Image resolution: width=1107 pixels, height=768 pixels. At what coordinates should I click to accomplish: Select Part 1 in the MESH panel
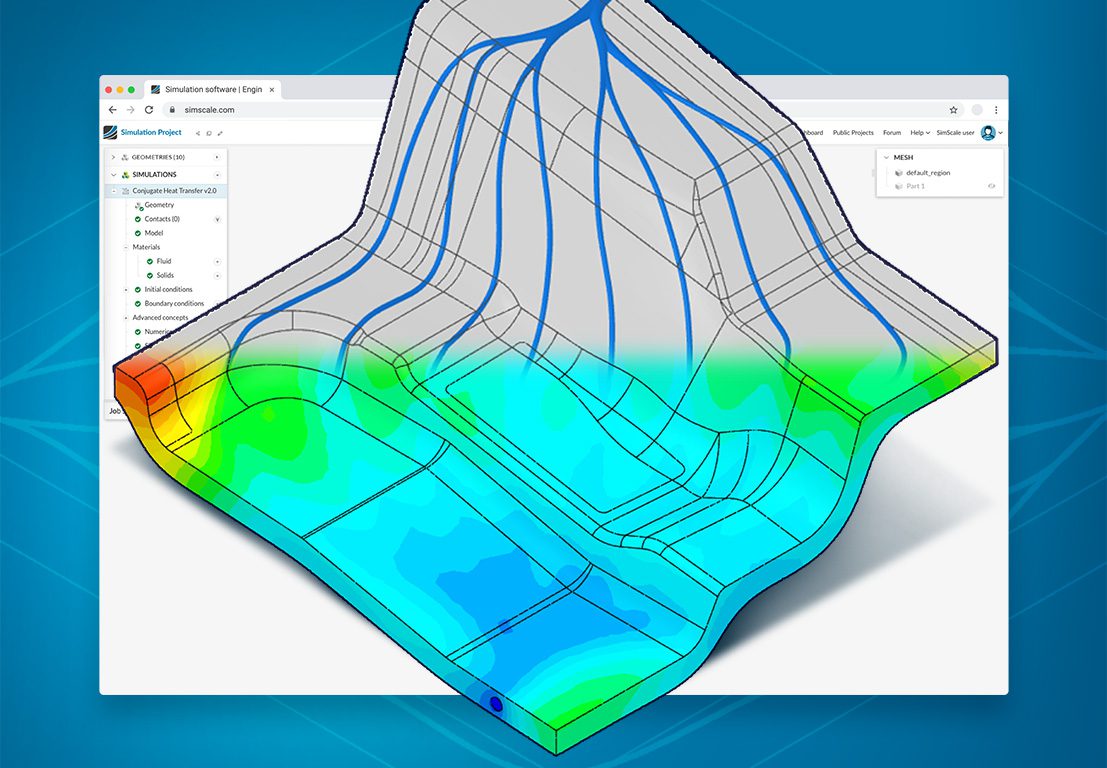pyautogui.click(x=915, y=186)
